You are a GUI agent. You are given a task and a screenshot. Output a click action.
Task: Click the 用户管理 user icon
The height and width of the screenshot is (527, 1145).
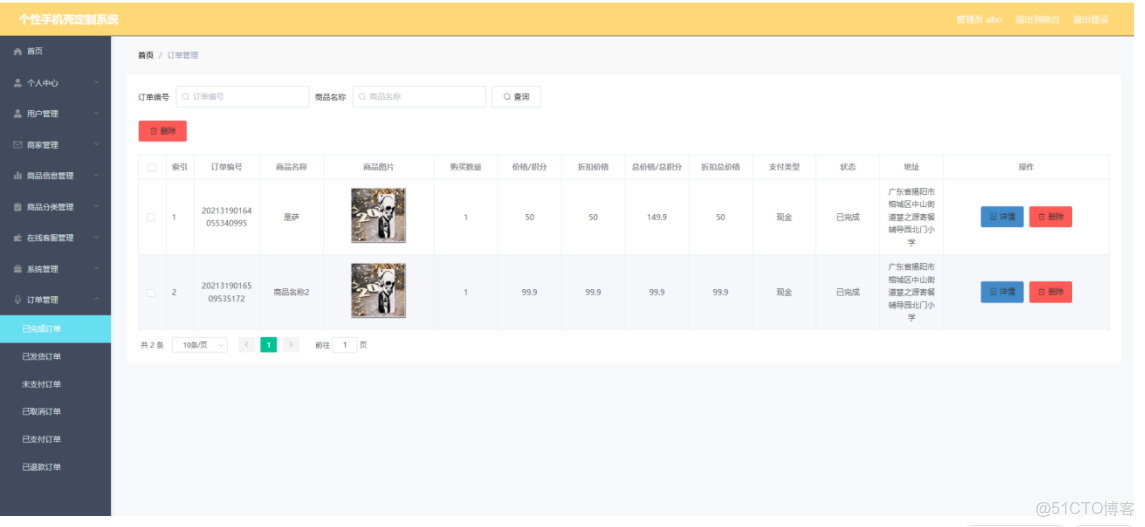coord(18,114)
